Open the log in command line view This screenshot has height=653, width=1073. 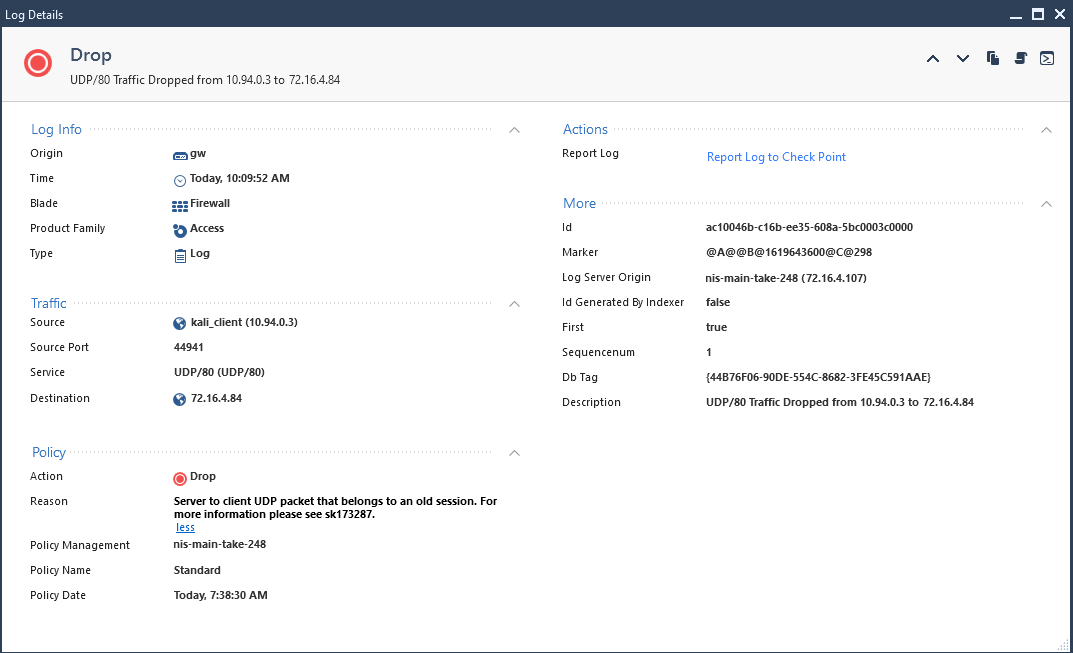(1046, 58)
